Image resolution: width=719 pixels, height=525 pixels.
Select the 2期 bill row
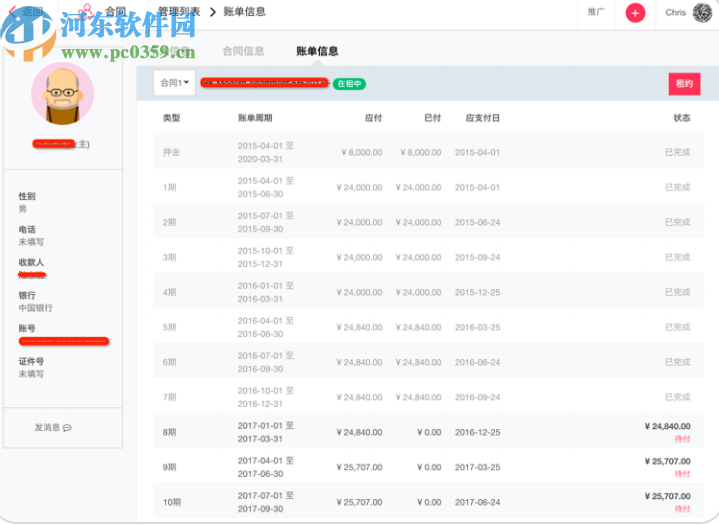pos(428,221)
